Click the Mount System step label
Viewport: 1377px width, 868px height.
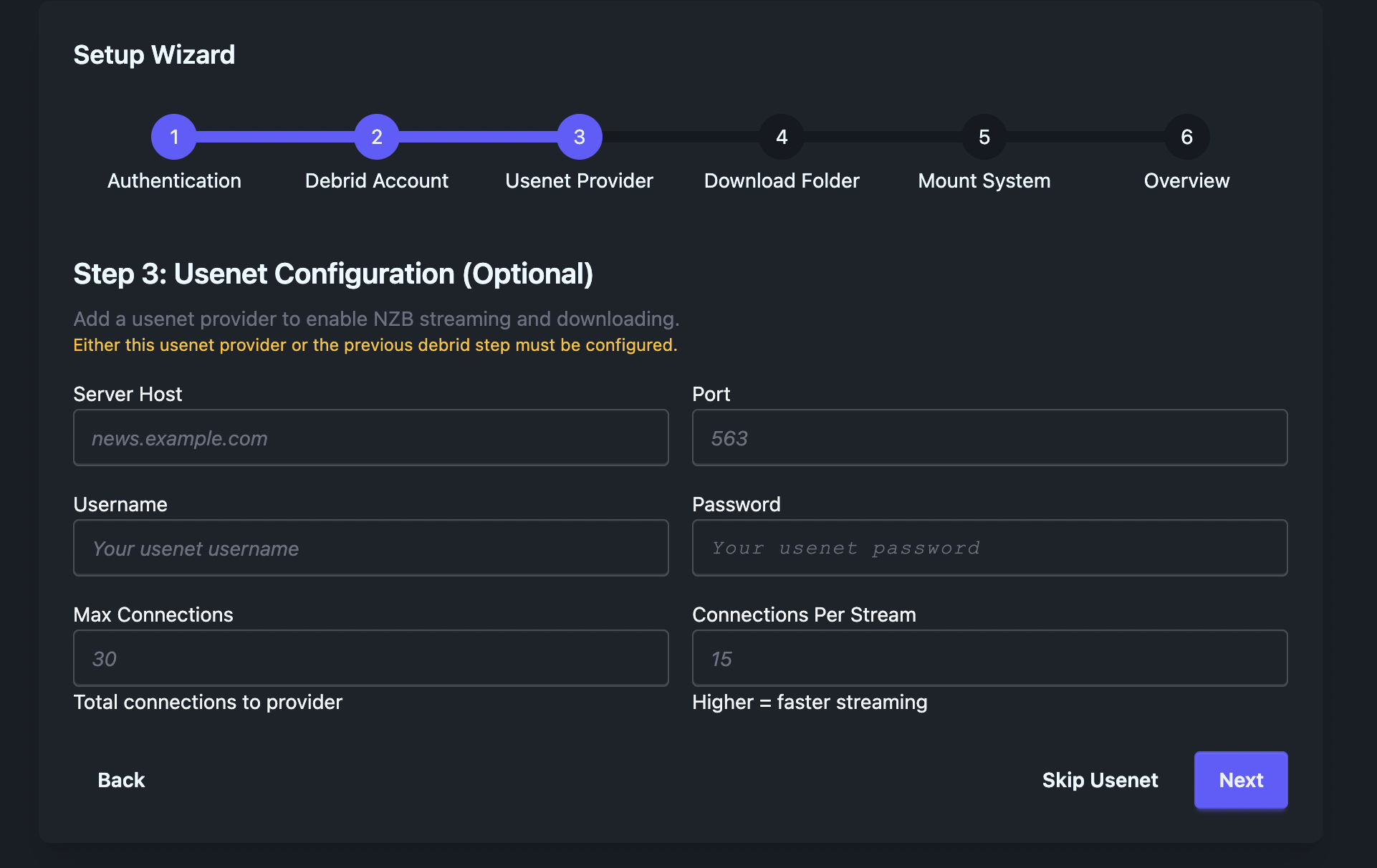pyautogui.click(x=984, y=180)
